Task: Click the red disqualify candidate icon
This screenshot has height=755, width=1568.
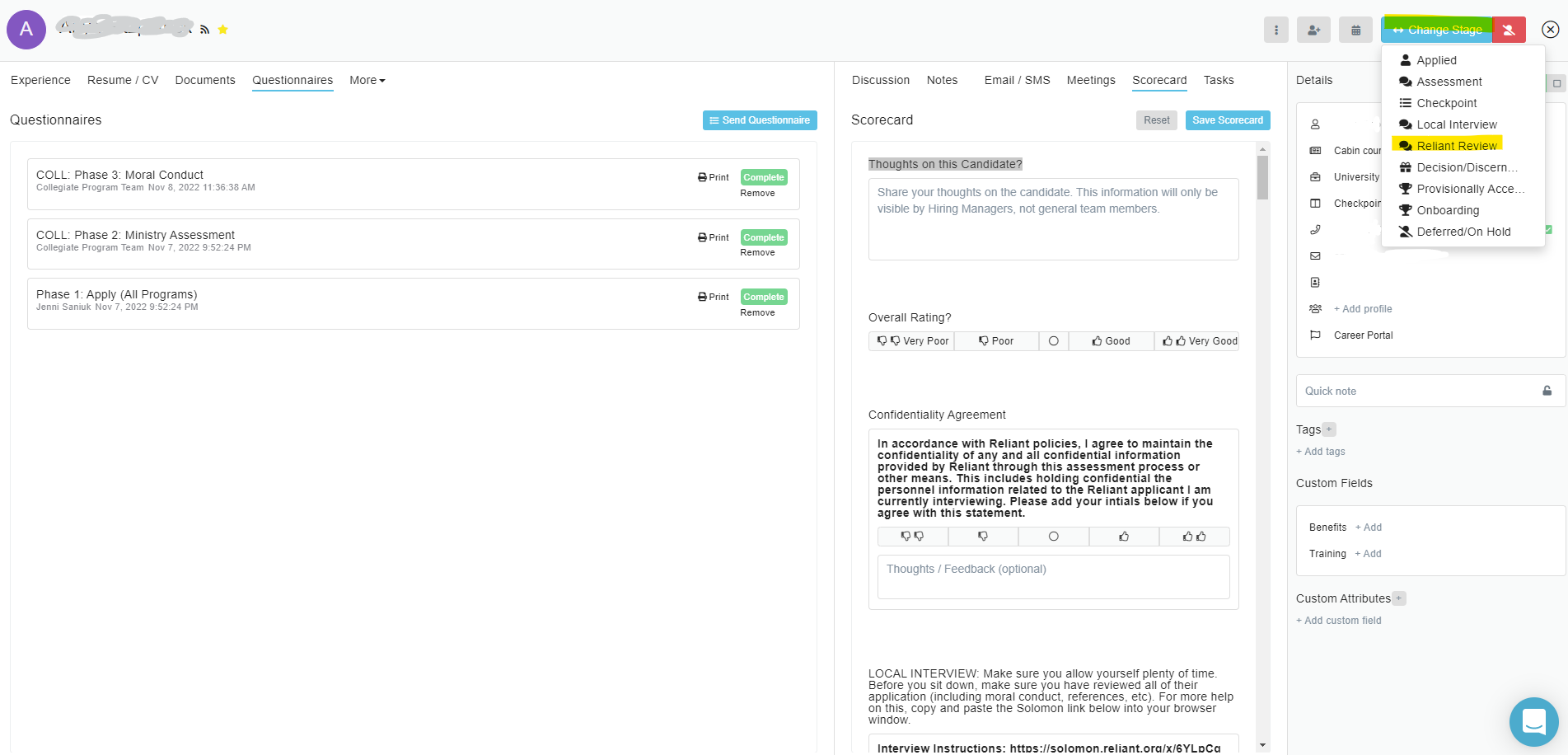Action: point(1509,30)
